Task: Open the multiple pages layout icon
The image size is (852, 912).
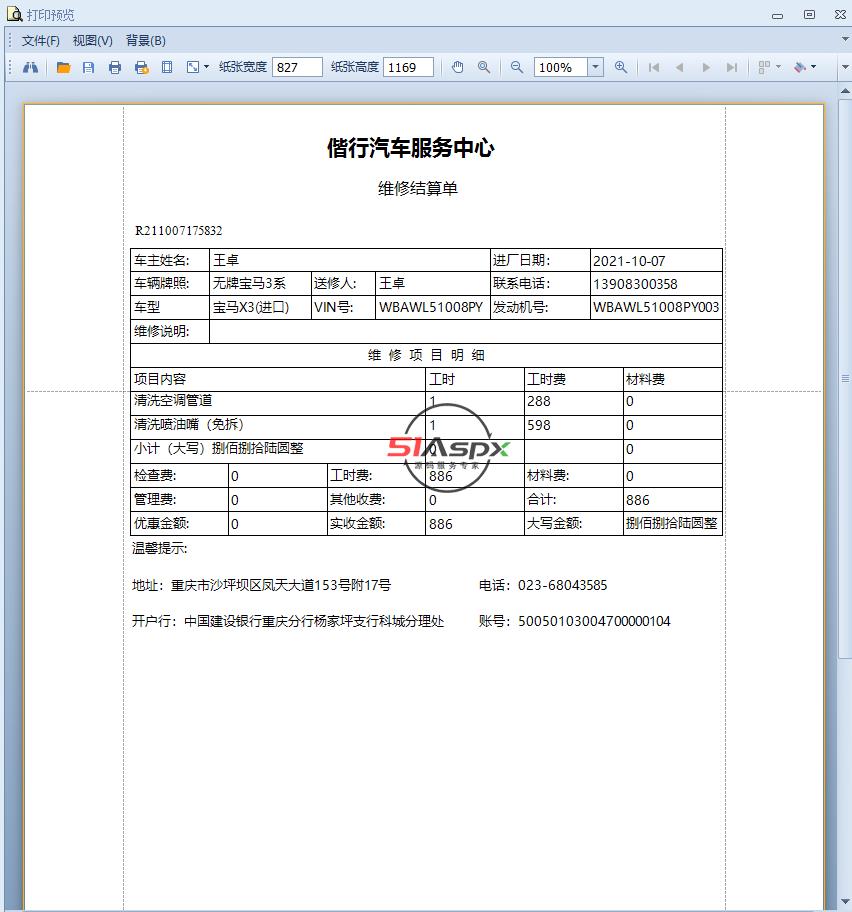Action: coord(764,67)
